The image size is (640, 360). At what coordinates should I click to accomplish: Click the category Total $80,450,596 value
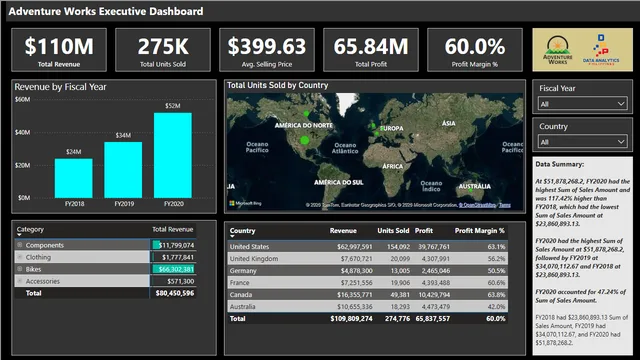click(x=175, y=293)
